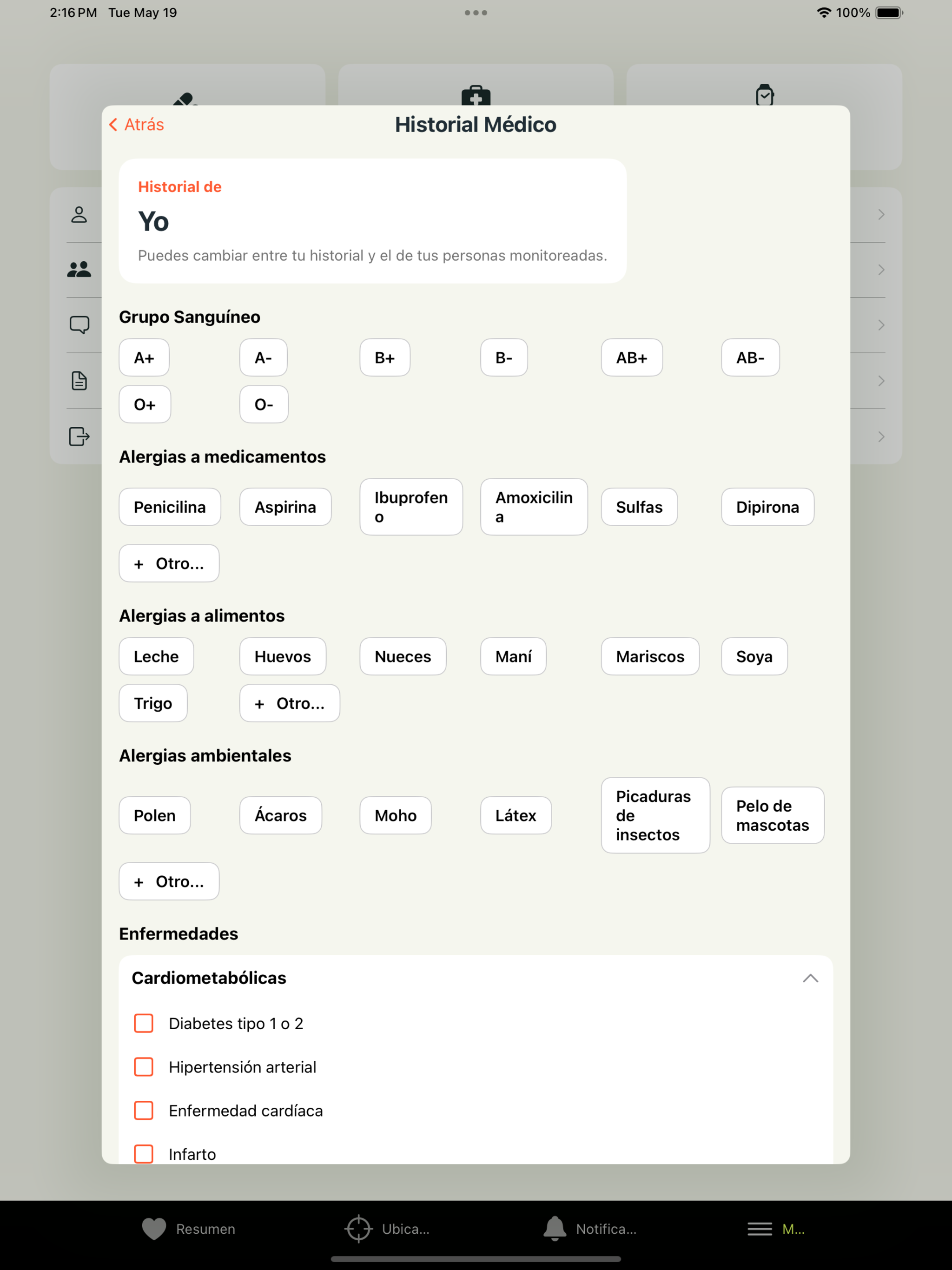Toggle Moho environmental allergy
The image size is (952, 1270).
(x=396, y=815)
